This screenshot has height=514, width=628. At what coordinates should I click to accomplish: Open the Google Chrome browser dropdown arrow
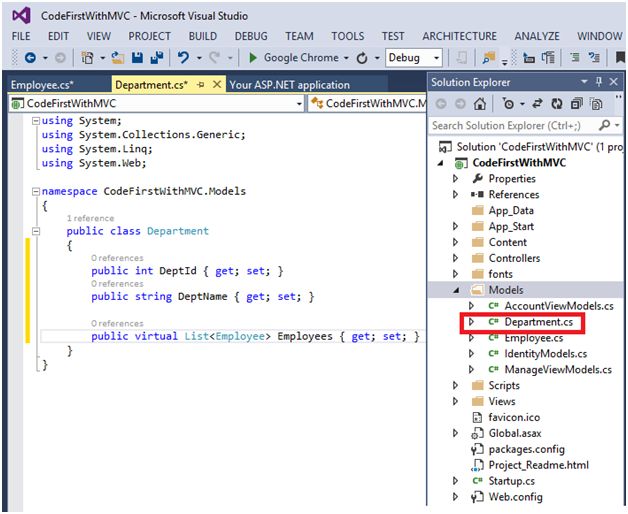click(x=346, y=58)
